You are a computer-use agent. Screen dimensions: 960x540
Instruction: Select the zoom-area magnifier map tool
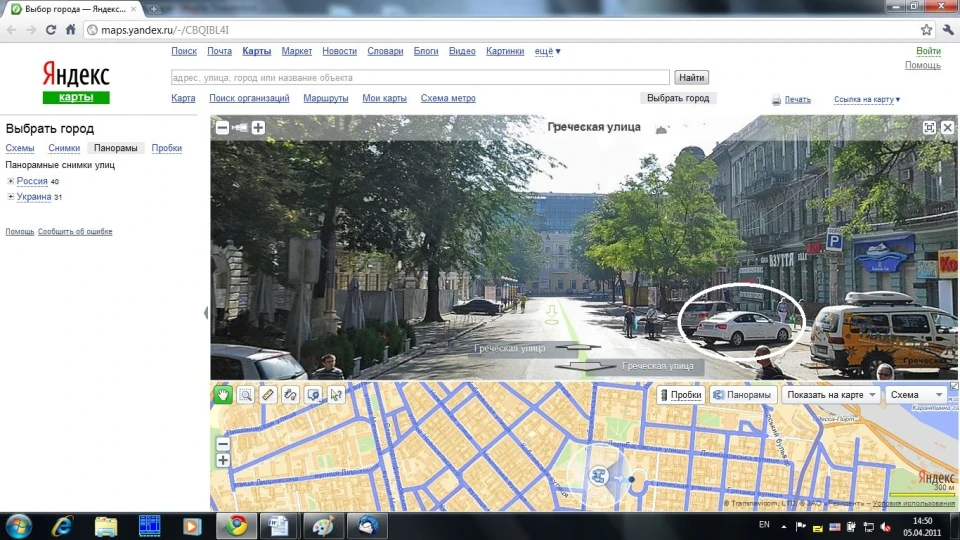tap(246, 395)
